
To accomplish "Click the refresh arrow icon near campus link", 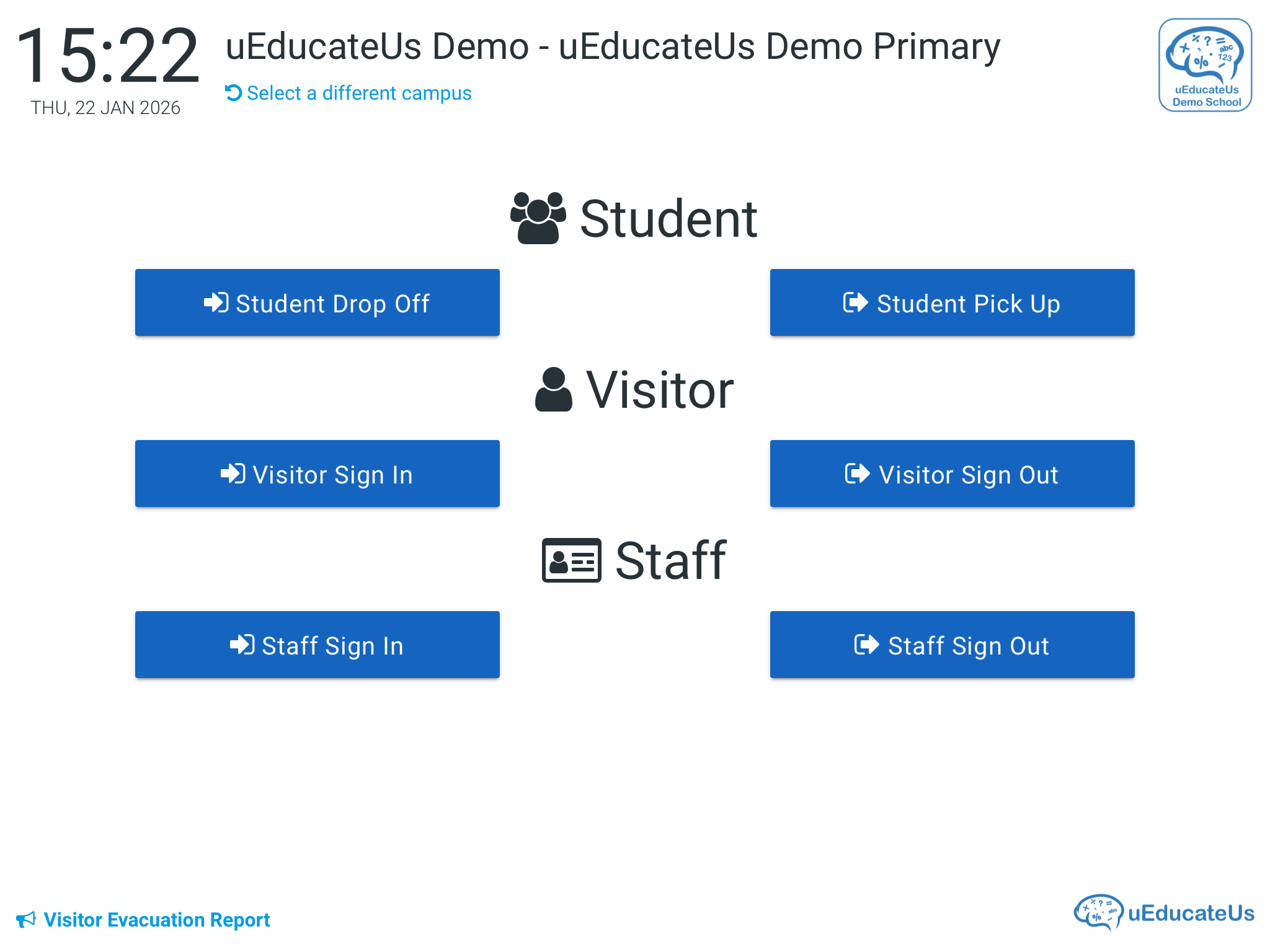I will (x=233, y=93).
